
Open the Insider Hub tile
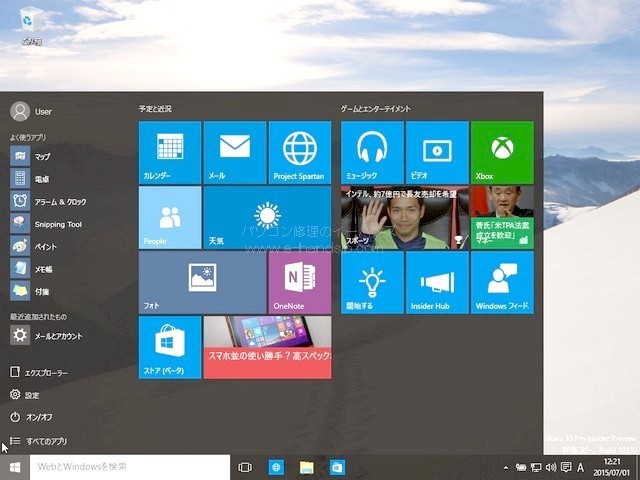(x=437, y=282)
